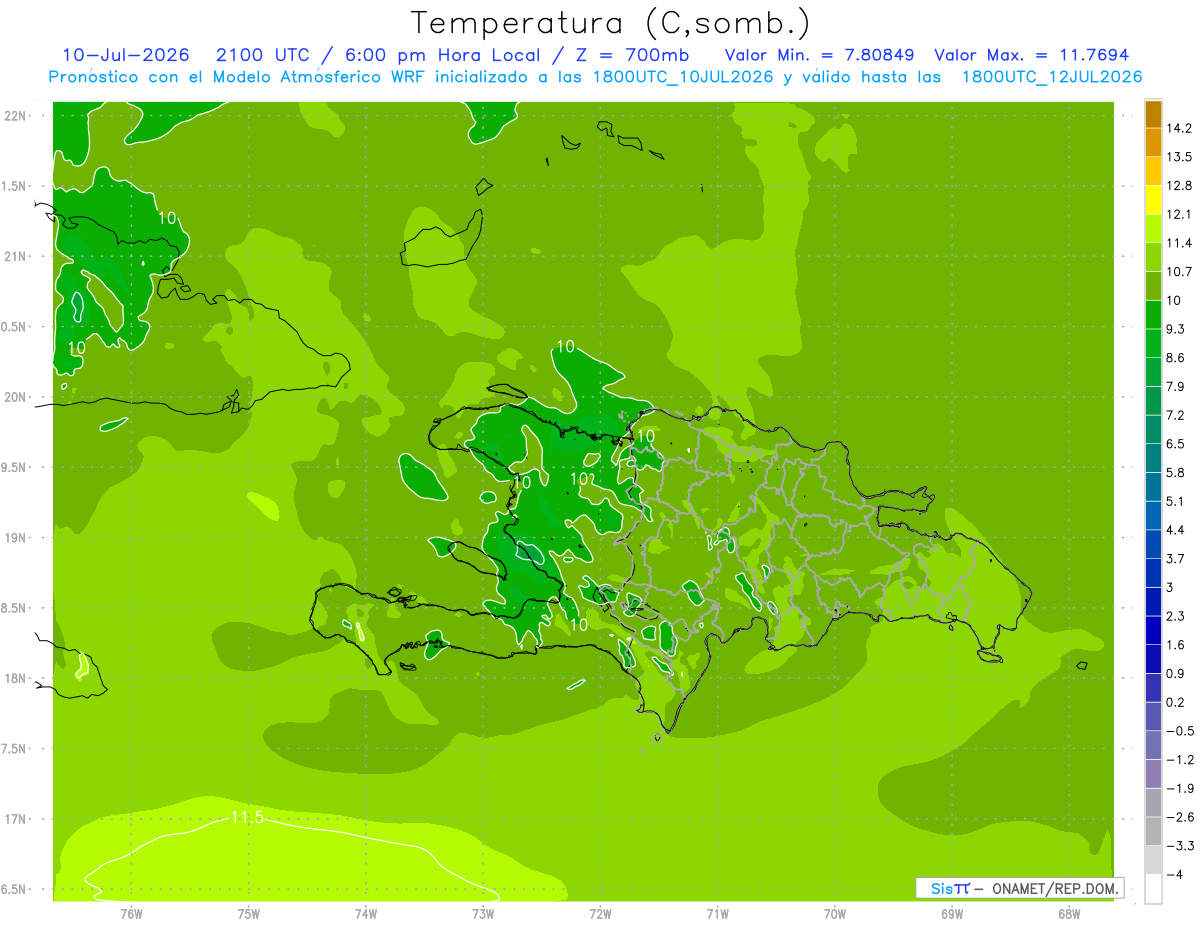Click the '11.5' contour label
Viewport: 1200px width, 927px height.
(x=246, y=818)
